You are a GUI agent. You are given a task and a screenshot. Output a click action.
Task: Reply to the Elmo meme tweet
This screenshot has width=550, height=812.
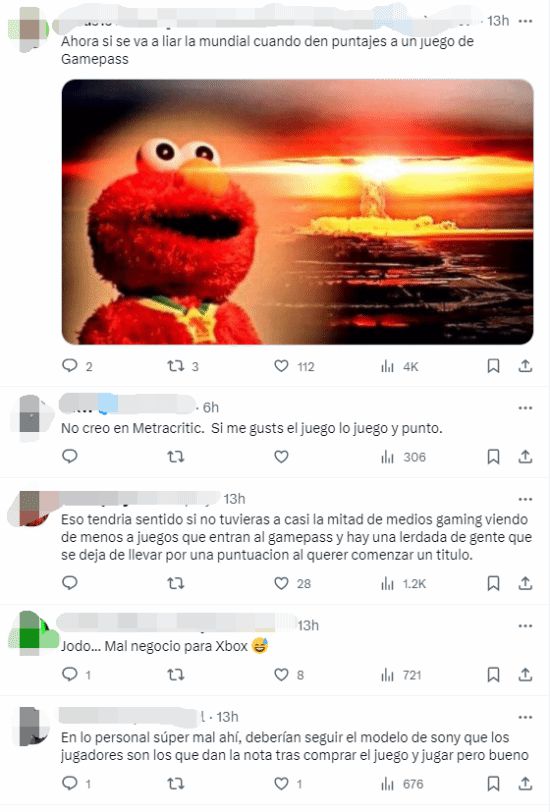[70, 366]
